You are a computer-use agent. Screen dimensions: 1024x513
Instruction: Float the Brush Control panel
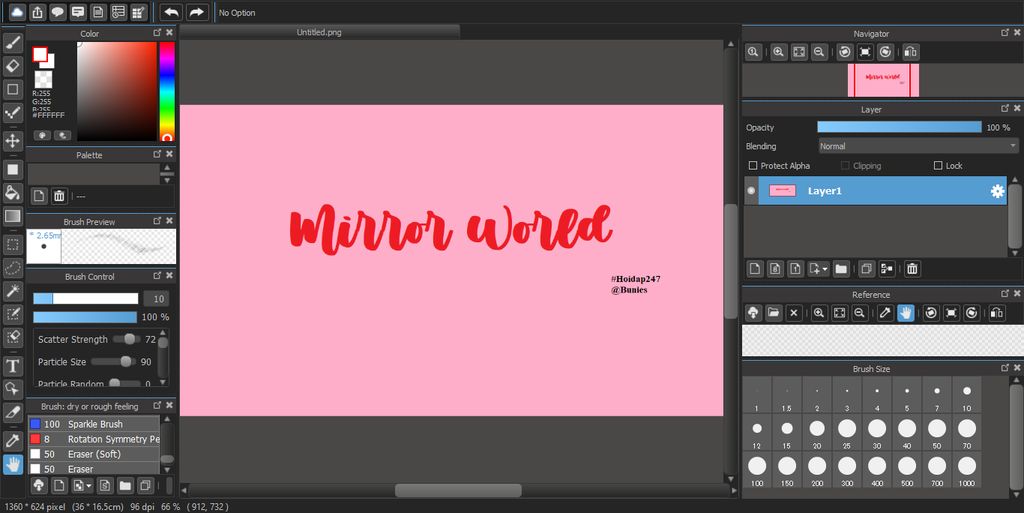point(157,275)
